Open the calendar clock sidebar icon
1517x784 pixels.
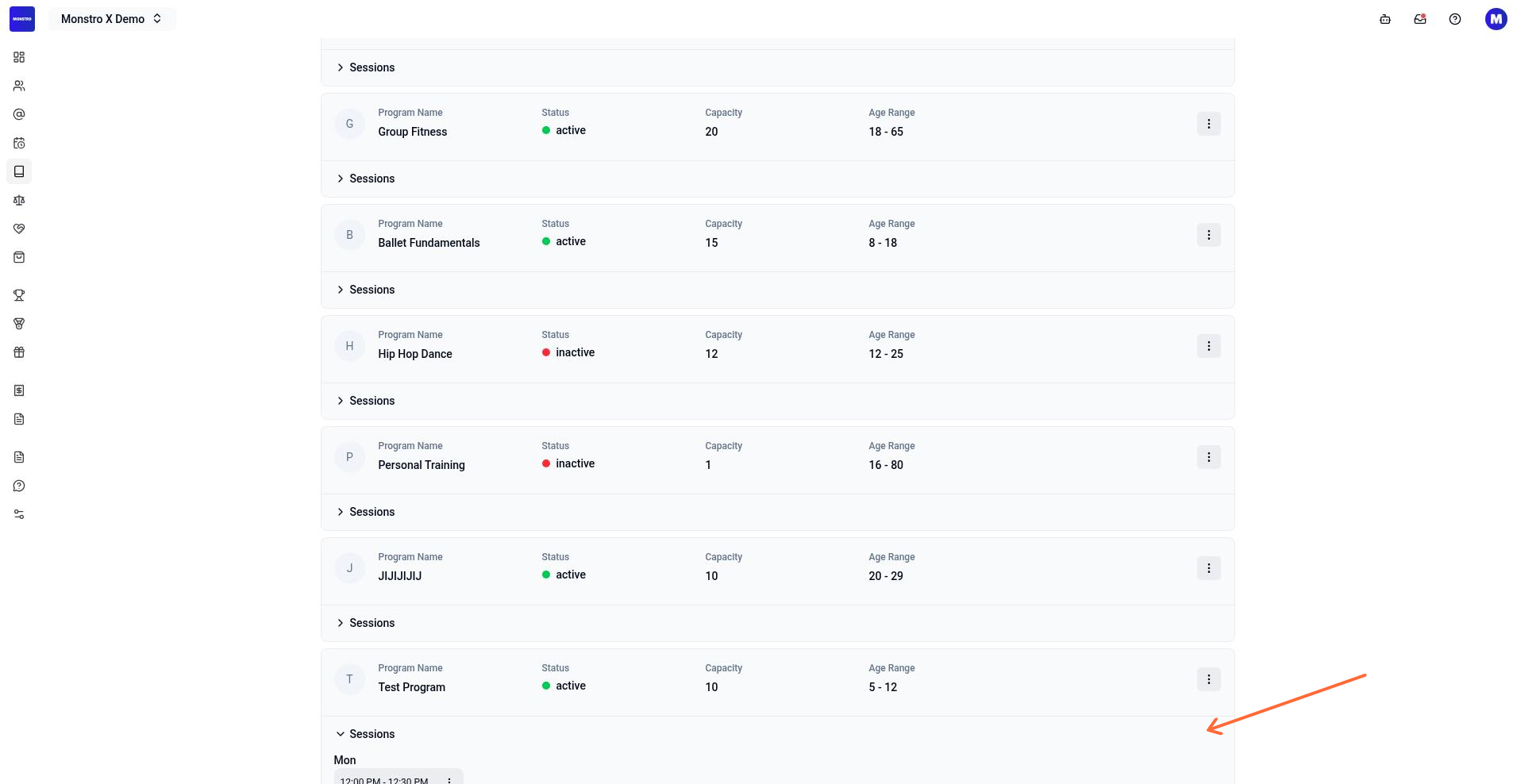click(x=19, y=143)
